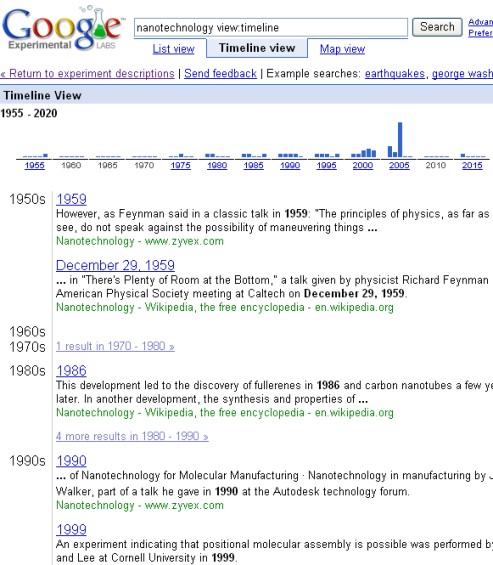Open the 1985 timeline period
493x565 pixels.
(x=253, y=165)
